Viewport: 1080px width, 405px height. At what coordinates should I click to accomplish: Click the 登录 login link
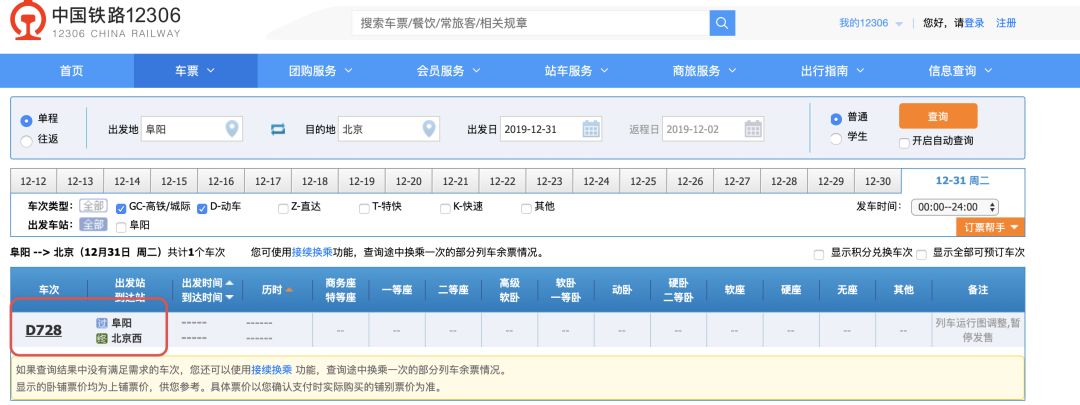click(x=974, y=23)
